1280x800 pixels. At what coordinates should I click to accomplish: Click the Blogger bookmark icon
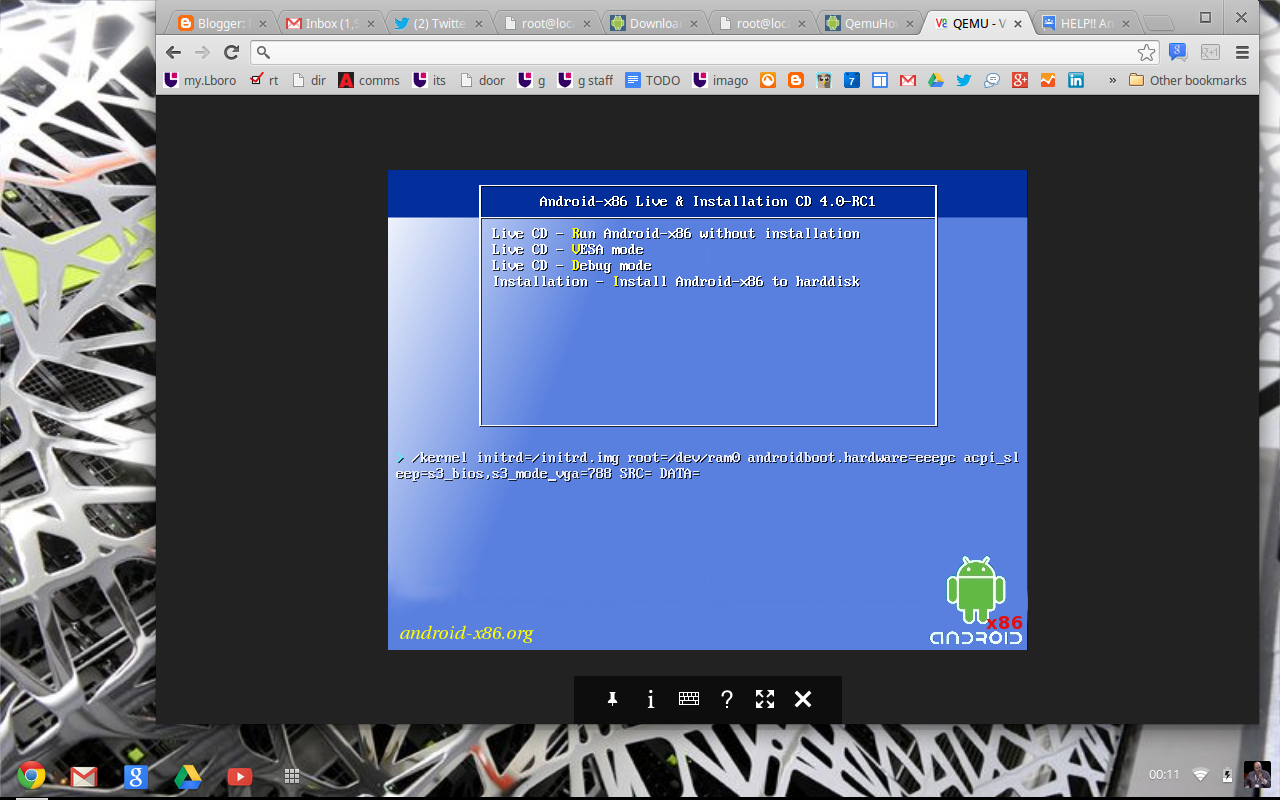click(x=796, y=80)
